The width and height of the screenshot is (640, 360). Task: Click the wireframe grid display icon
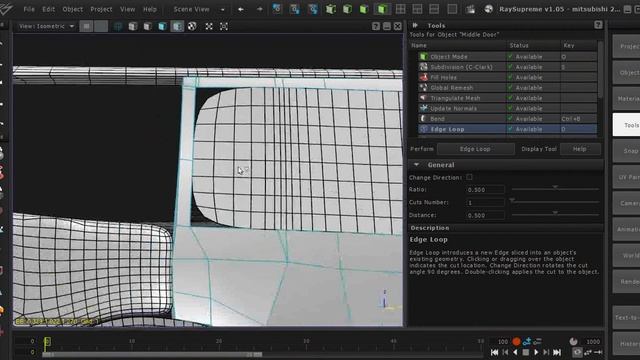118,27
